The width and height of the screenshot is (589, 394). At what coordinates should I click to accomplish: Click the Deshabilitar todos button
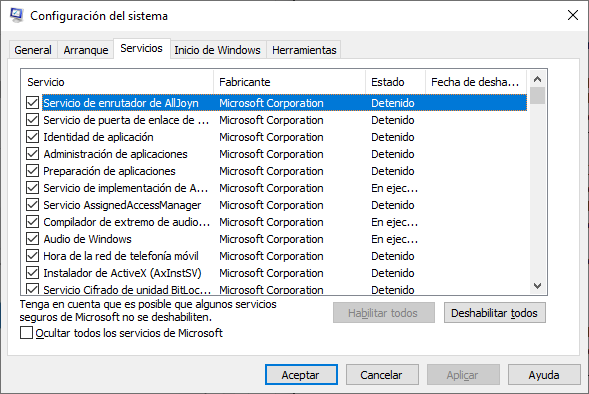tap(494, 313)
